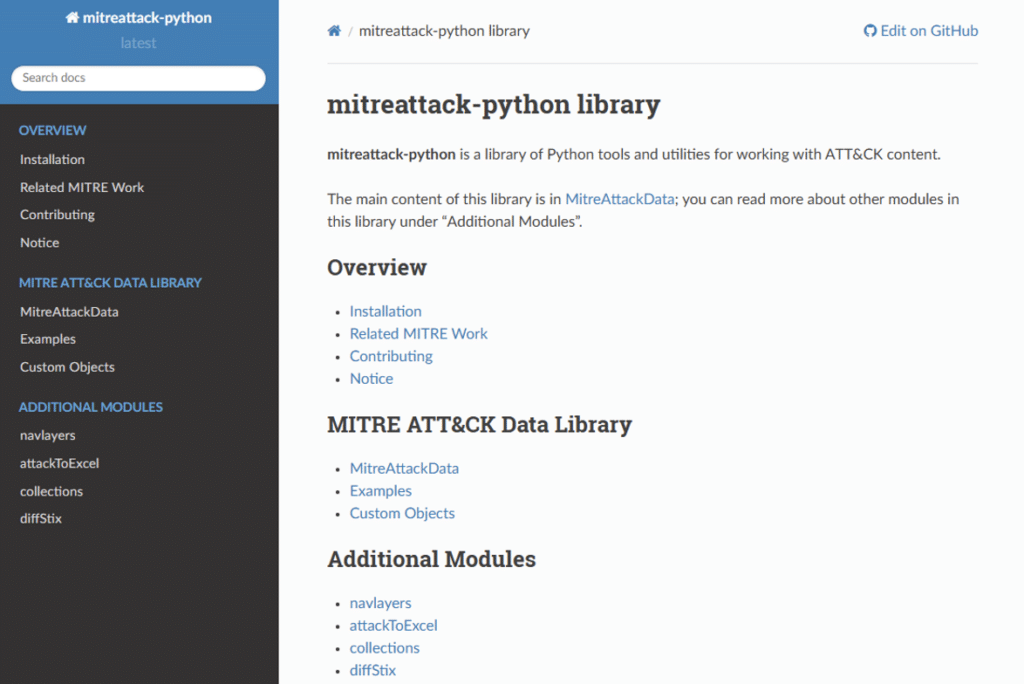Click the Installation link under Overview
The image size is (1024, 684).
pos(385,311)
